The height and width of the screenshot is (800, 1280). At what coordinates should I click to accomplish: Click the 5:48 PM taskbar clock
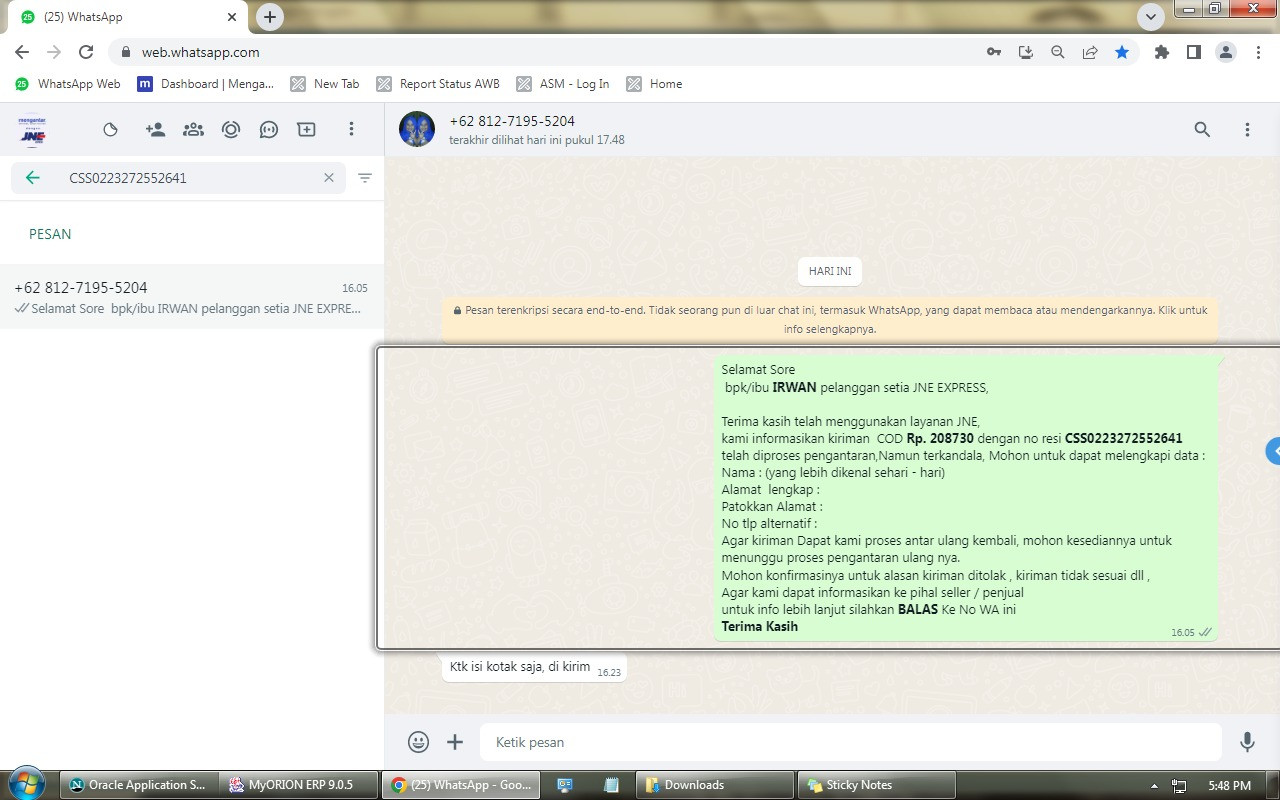click(1230, 786)
